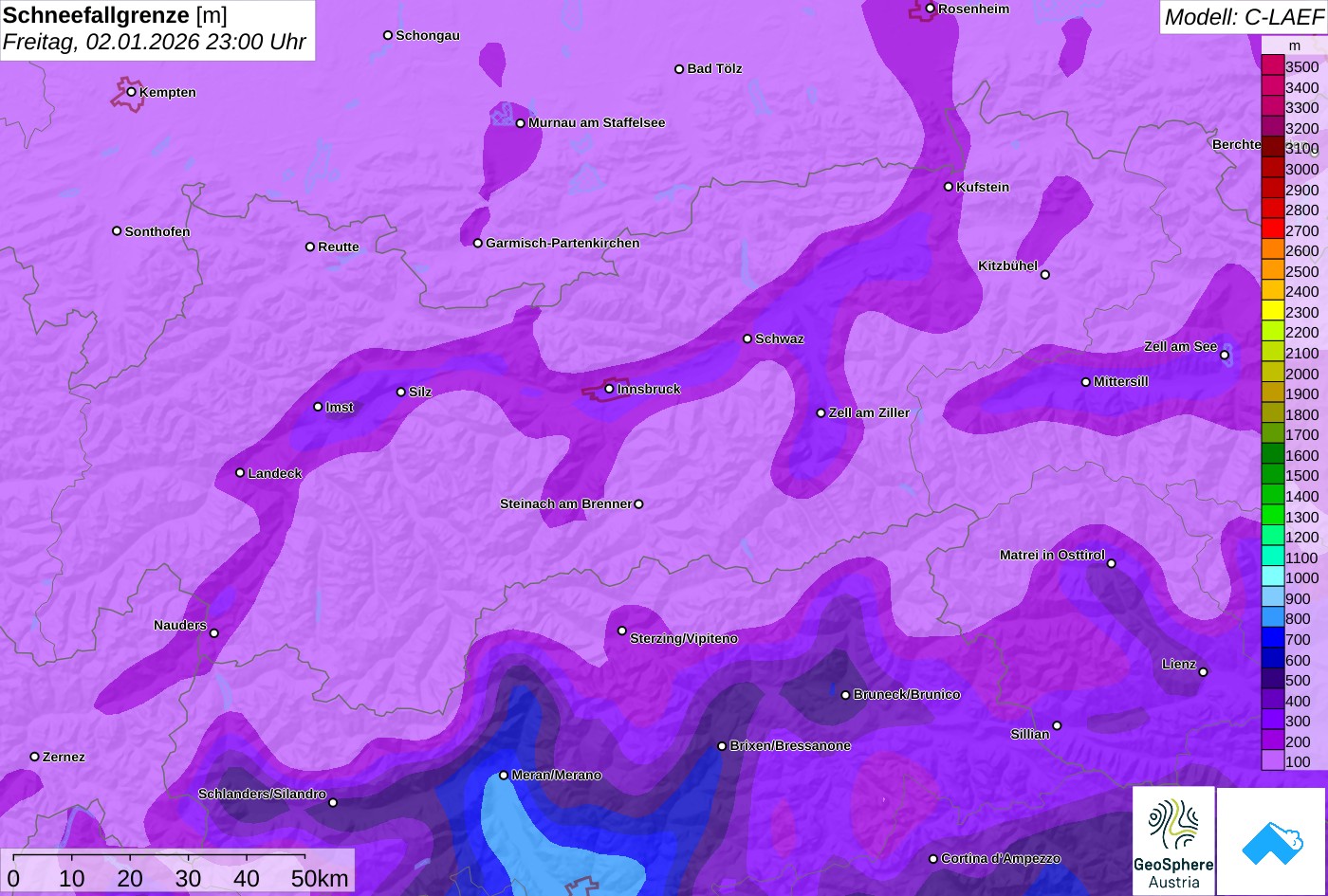The width and height of the screenshot is (1328, 896).
Task: Click the Rosenheim city marker
Action: [931, 9]
